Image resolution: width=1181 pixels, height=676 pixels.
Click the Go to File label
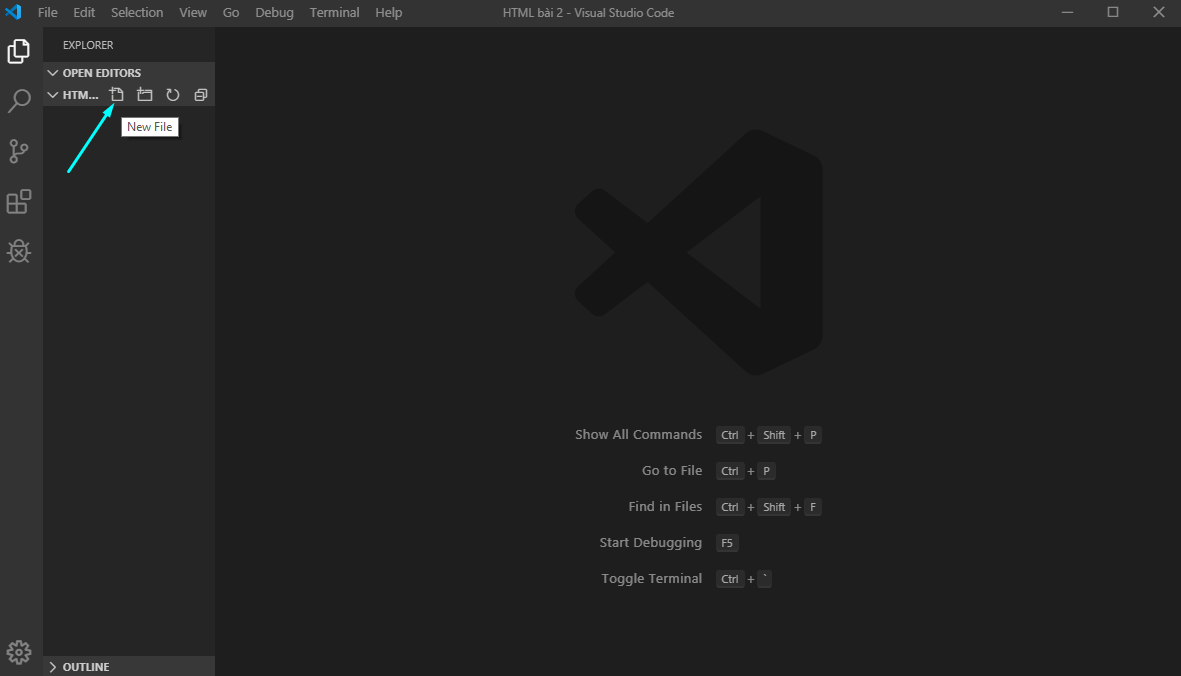tap(672, 470)
